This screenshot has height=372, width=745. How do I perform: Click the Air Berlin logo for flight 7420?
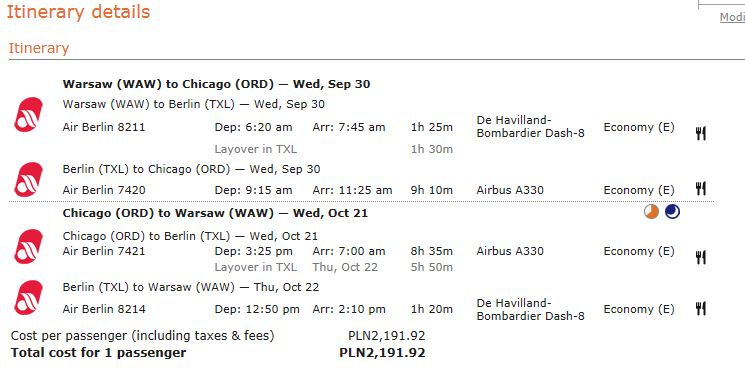click(x=29, y=180)
